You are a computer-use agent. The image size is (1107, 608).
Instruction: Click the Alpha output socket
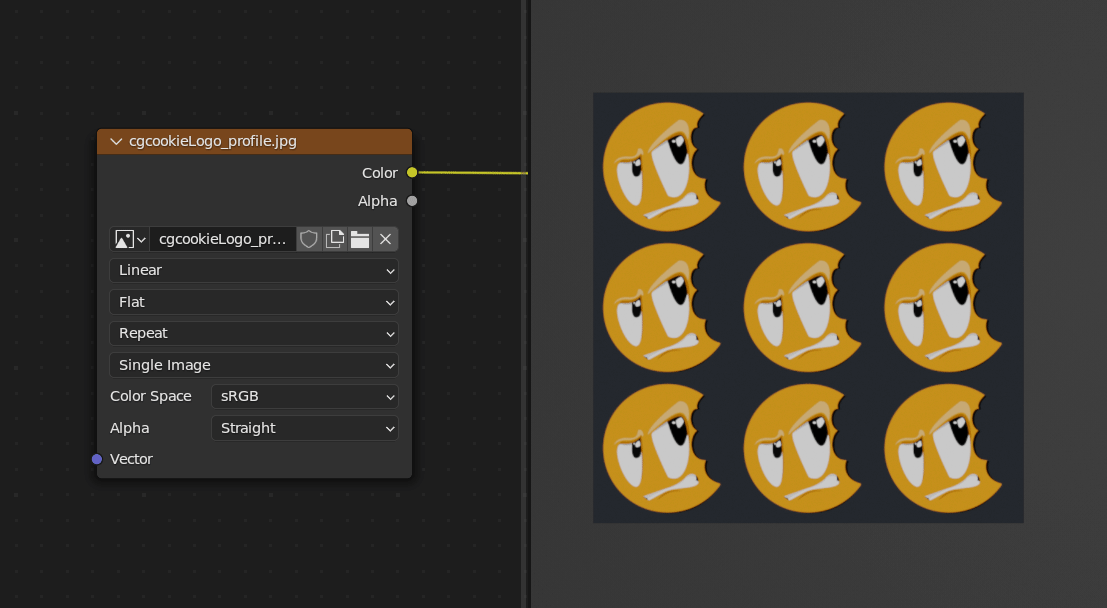[x=412, y=201]
